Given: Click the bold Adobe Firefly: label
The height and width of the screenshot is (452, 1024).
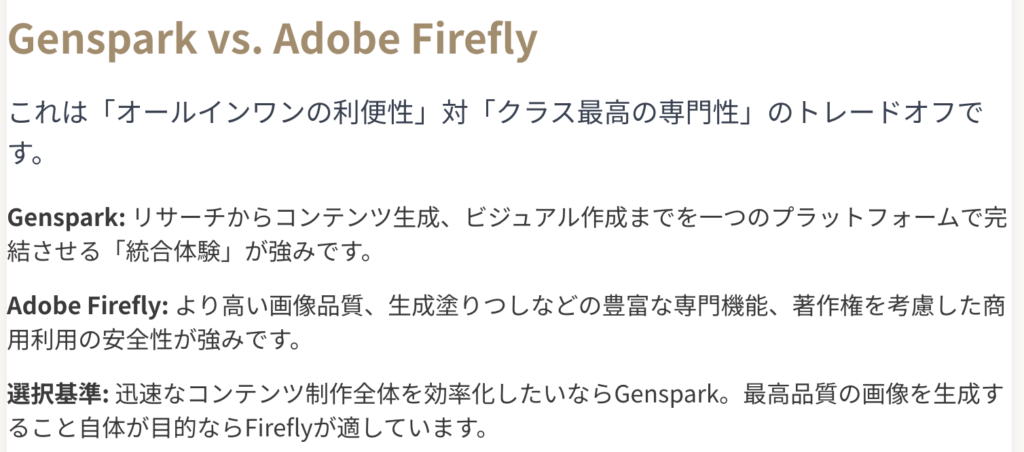Looking at the screenshot, I should 88,306.
